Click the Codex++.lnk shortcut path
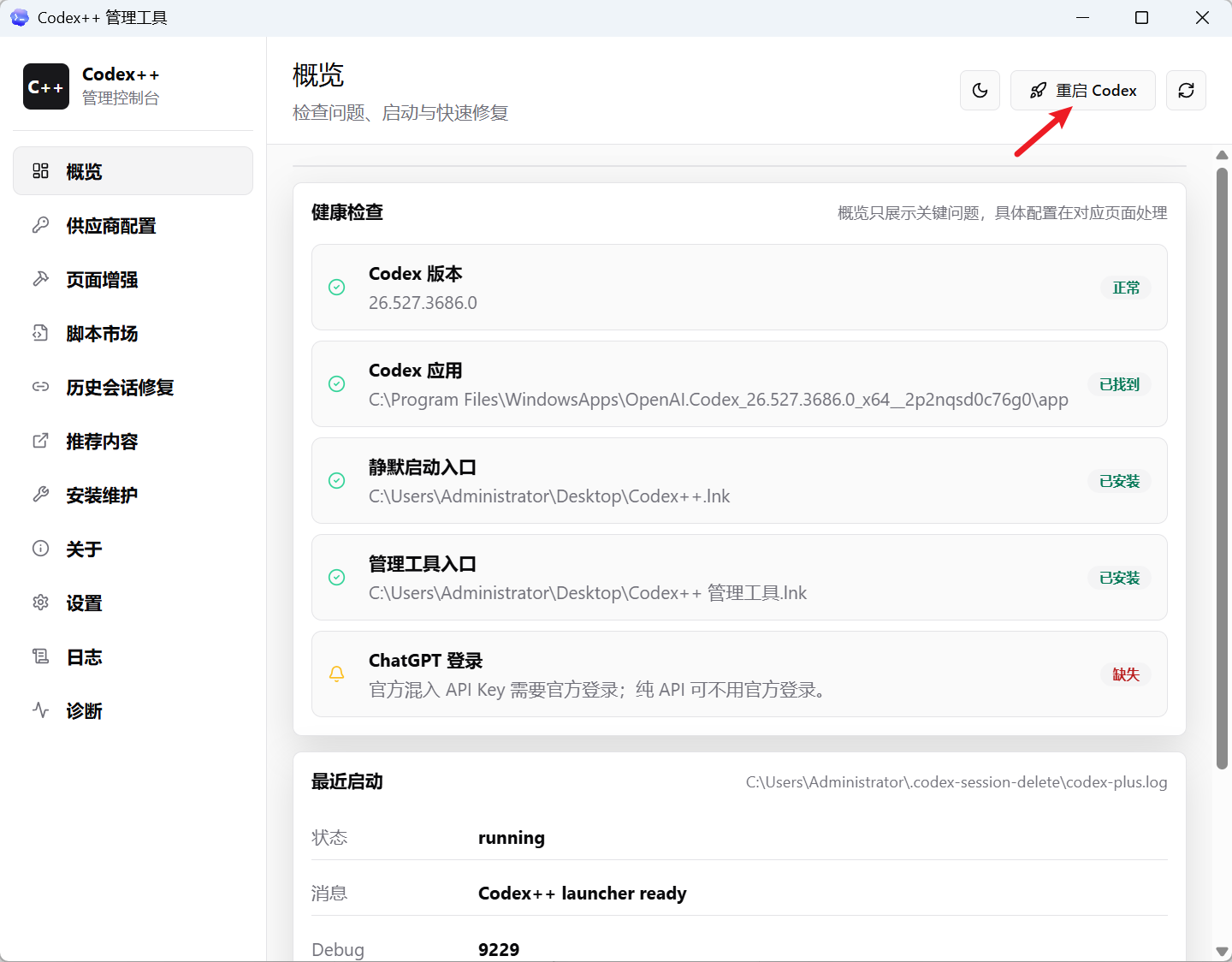Image resolution: width=1232 pixels, height=962 pixels. tap(549, 496)
